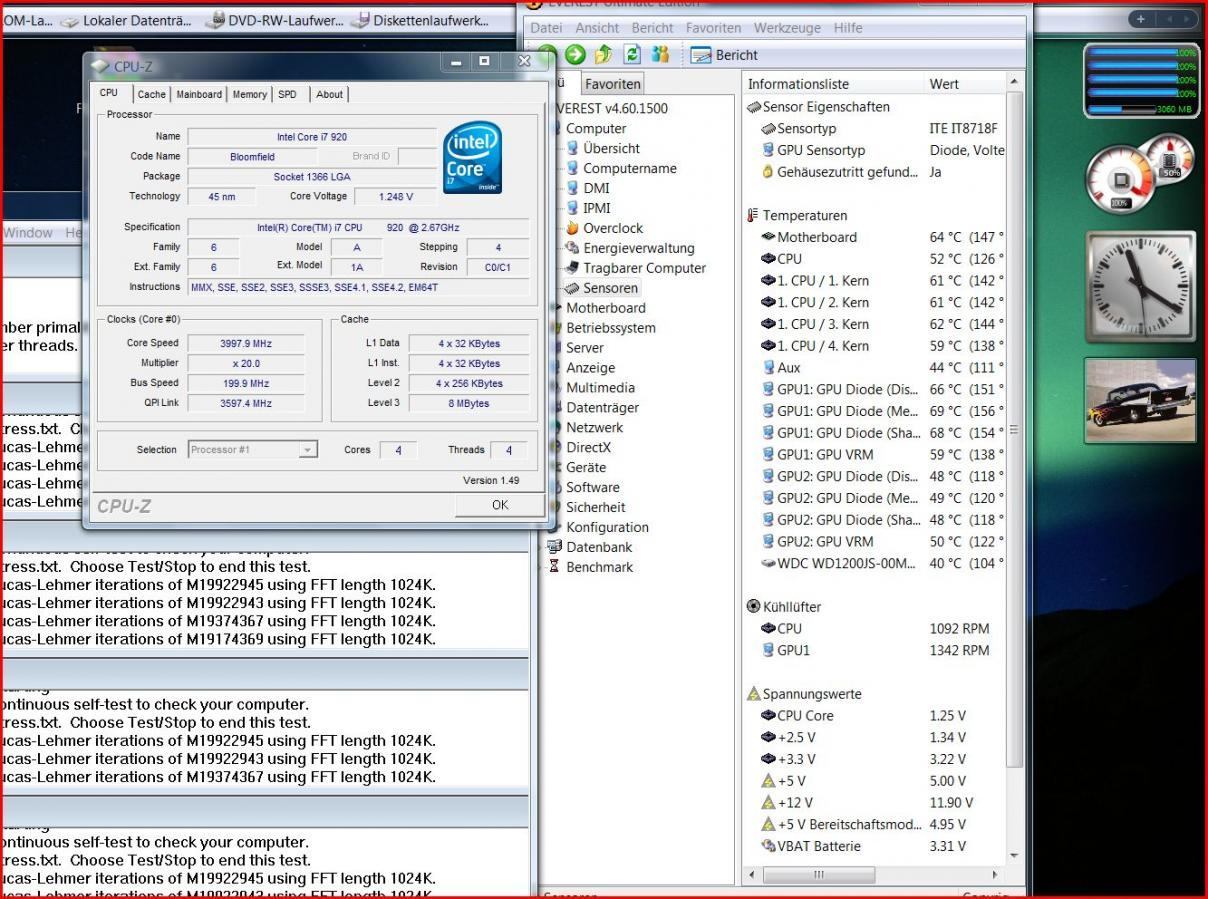The height and width of the screenshot is (899, 1208).
Task: Switch to the SPD tab in CPU-Z
Action: 287,94
